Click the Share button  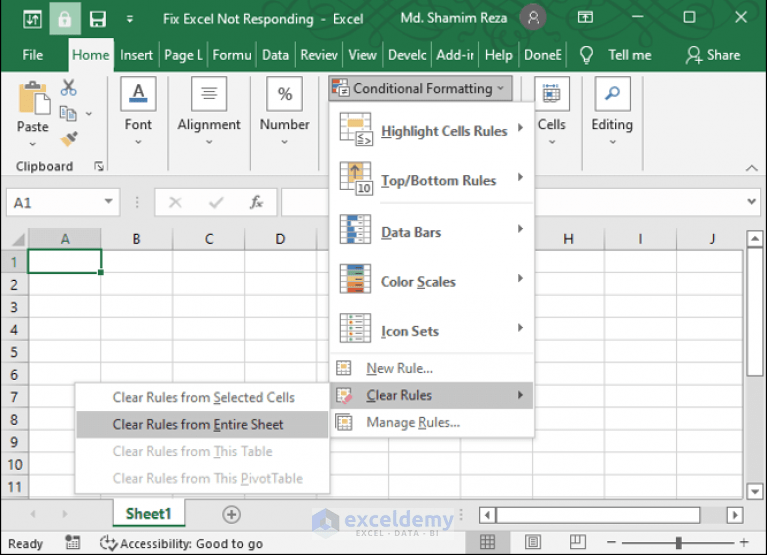pyautogui.click(x=713, y=55)
